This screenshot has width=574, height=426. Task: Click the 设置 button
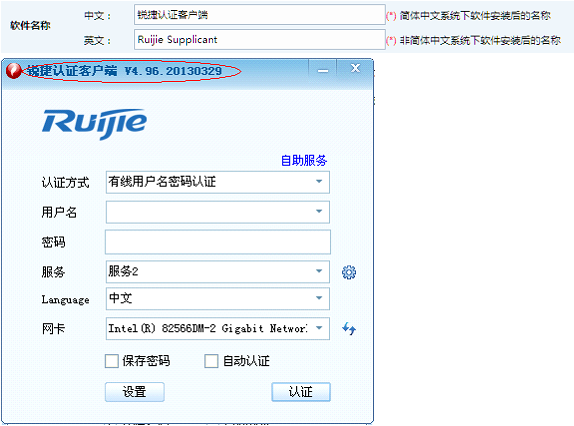tap(135, 392)
